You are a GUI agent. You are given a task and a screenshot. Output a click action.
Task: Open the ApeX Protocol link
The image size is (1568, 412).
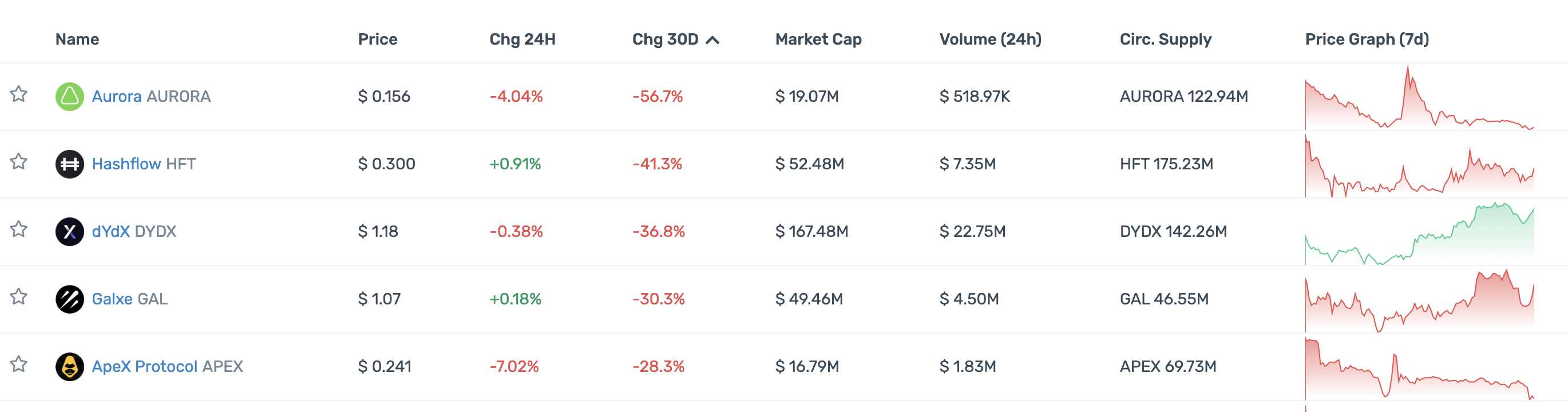(x=144, y=366)
